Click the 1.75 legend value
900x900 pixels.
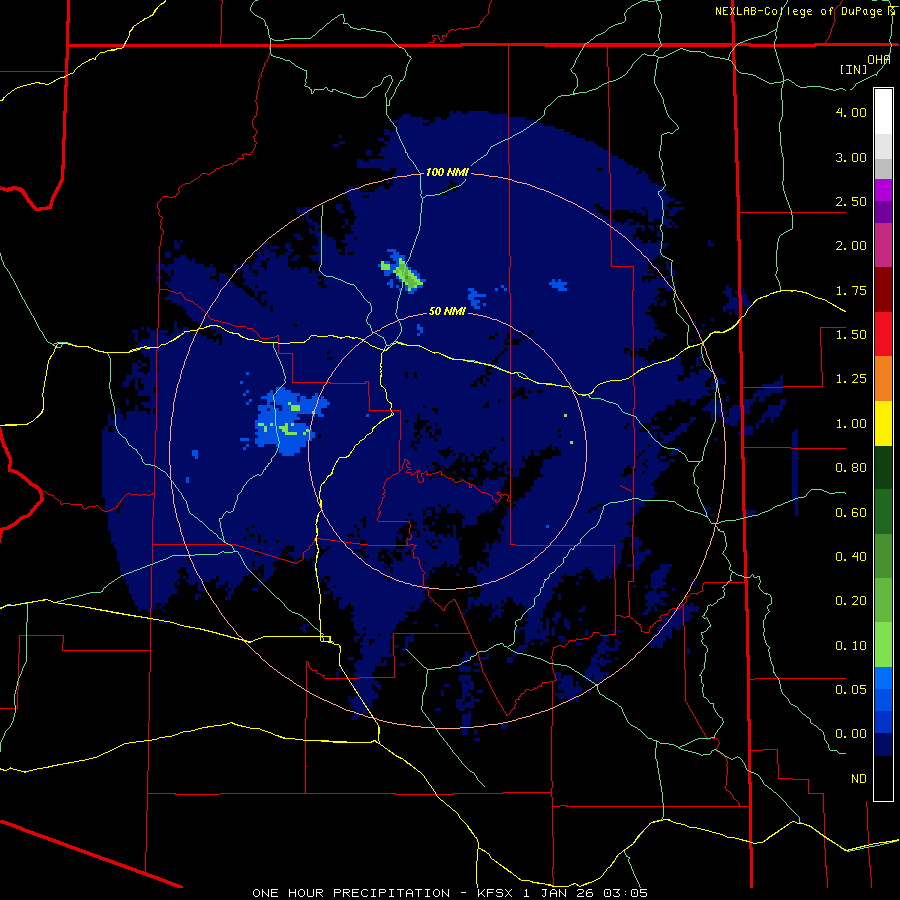click(x=851, y=290)
